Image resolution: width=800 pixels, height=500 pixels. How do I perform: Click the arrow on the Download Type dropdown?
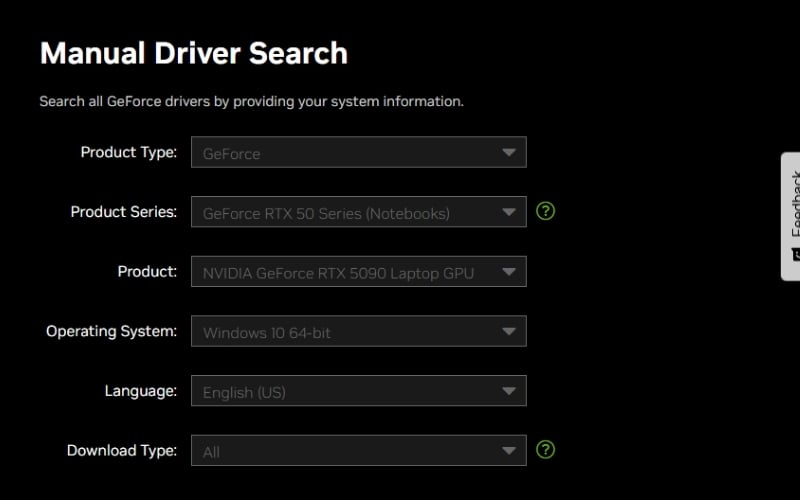[x=508, y=451]
